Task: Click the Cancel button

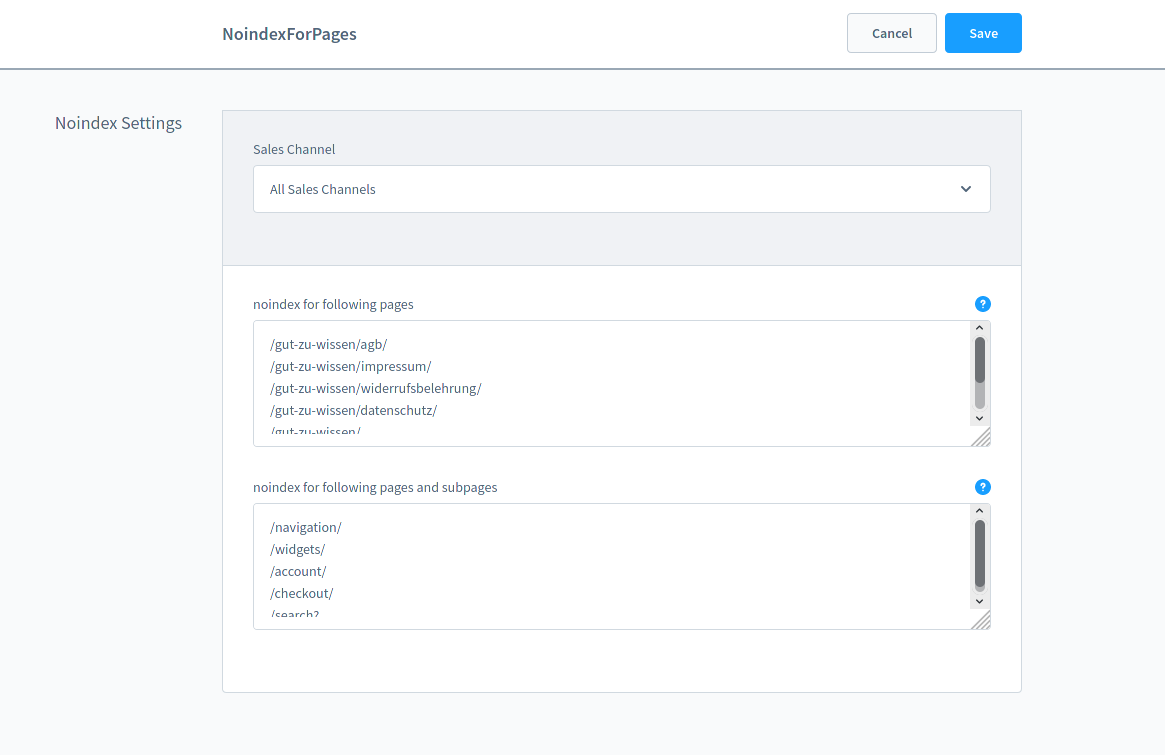Action: pyautogui.click(x=892, y=33)
